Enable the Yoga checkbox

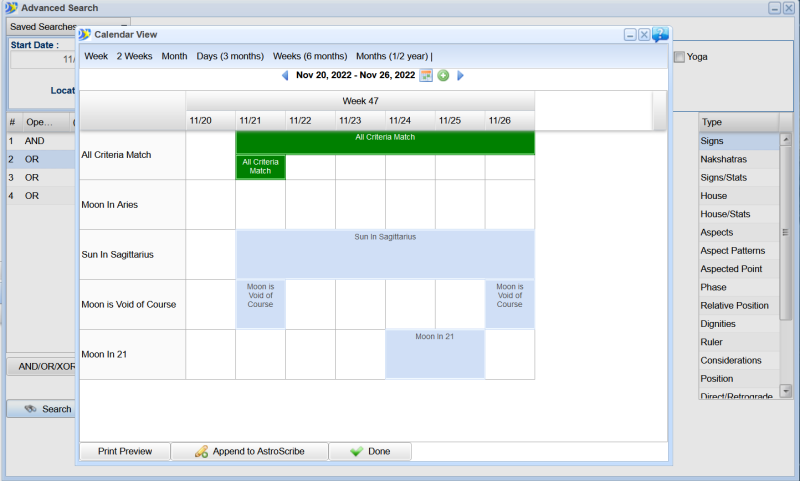pyautogui.click(x=680, y=57)
